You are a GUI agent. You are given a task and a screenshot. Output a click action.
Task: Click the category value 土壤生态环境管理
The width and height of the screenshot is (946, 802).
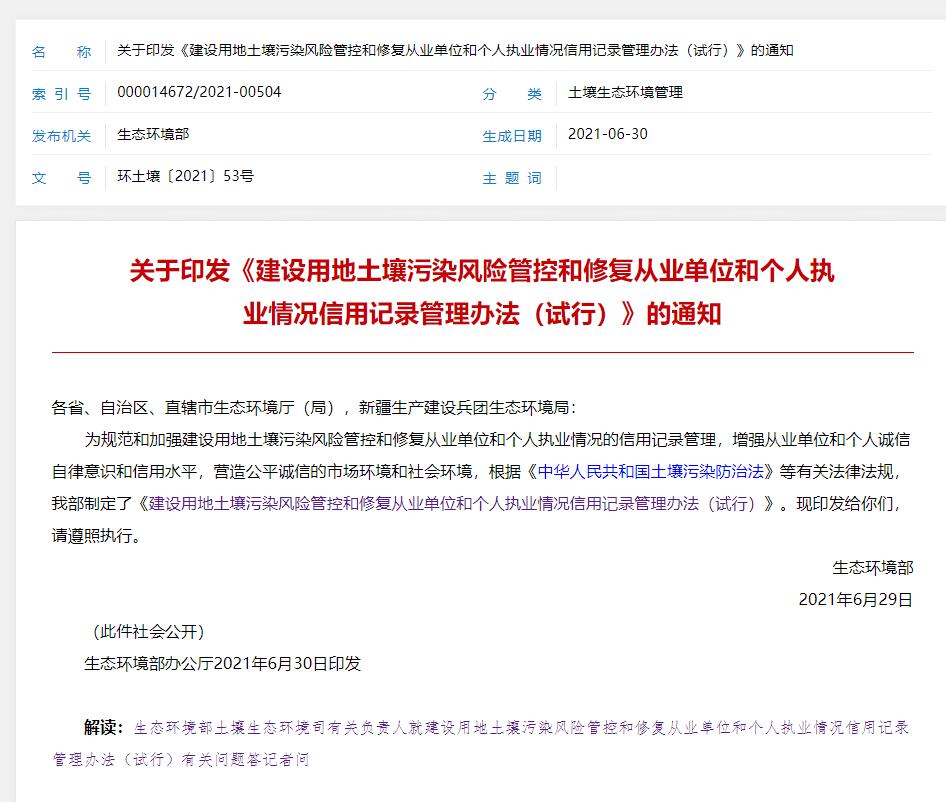click(625, 92)
